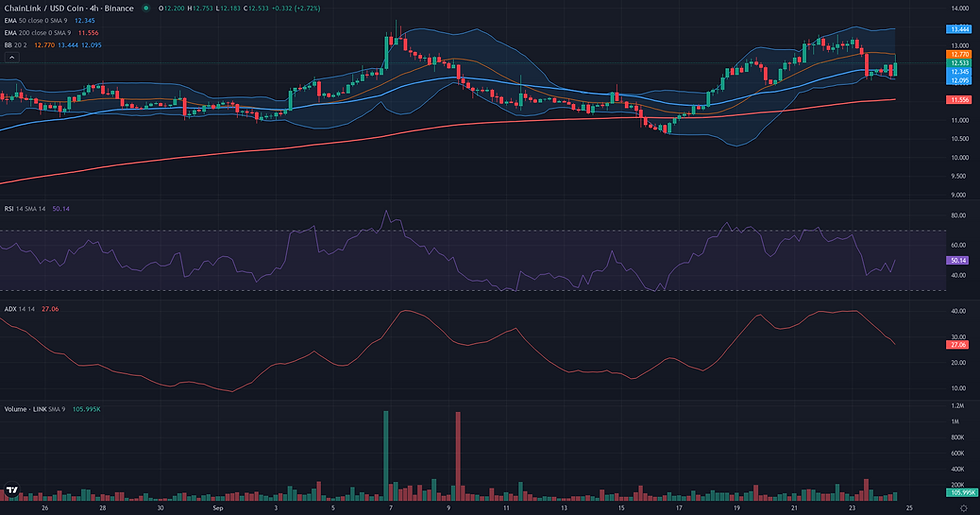980x515 pixels.
Task: Click the TradingView logo
Action: [11, 491]
